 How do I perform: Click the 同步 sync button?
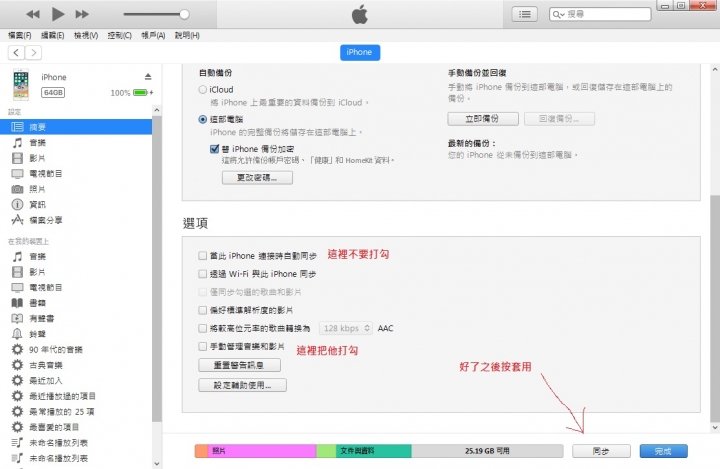point(601,451)
